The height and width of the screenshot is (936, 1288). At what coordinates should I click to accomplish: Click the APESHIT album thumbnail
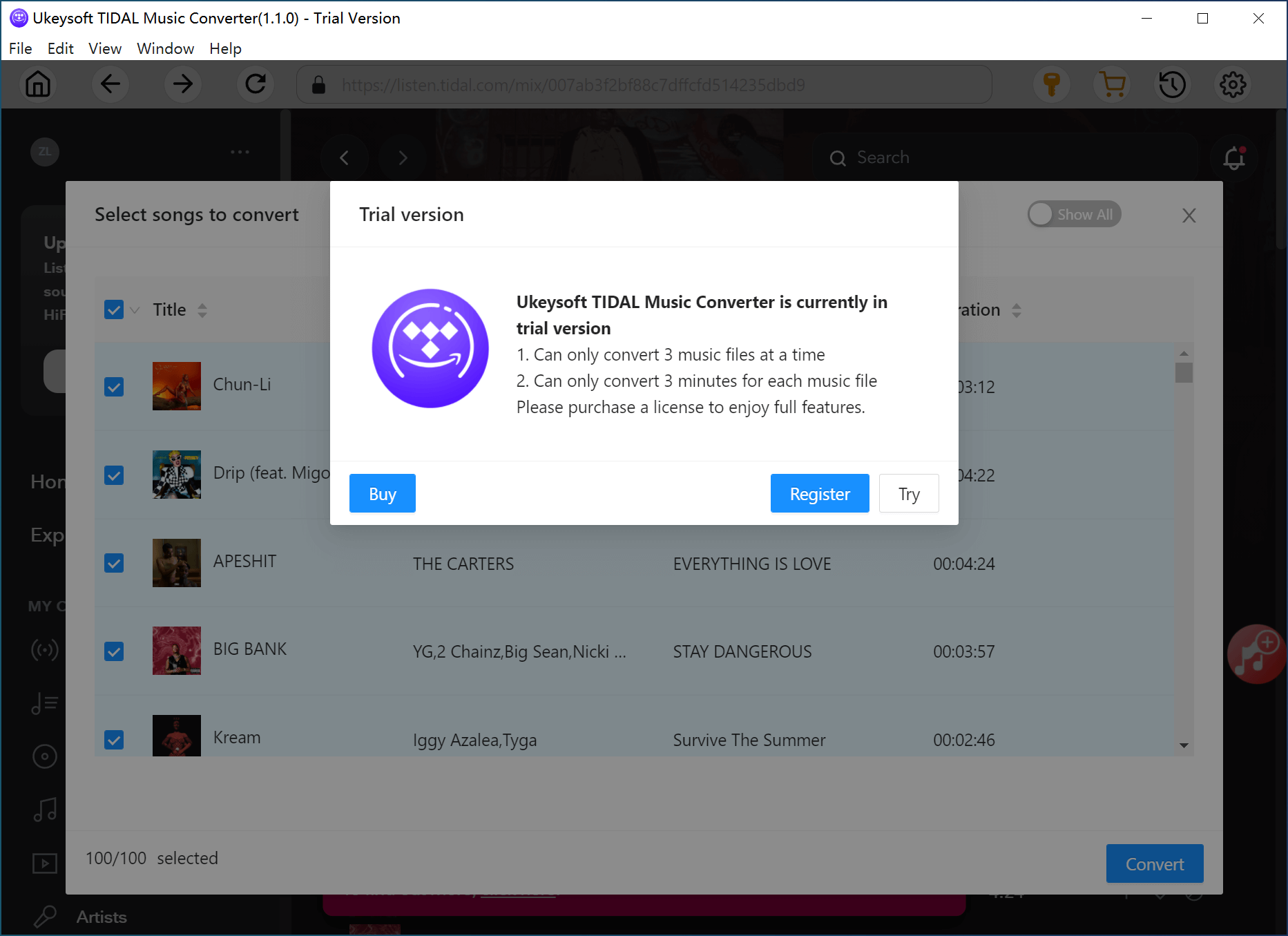(x=177, y=563)
